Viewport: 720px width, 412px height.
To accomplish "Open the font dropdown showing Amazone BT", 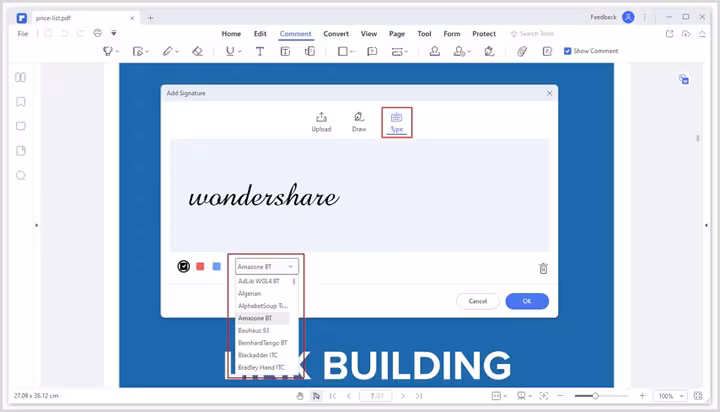I will pyautogui.click(x=266, y=266).
